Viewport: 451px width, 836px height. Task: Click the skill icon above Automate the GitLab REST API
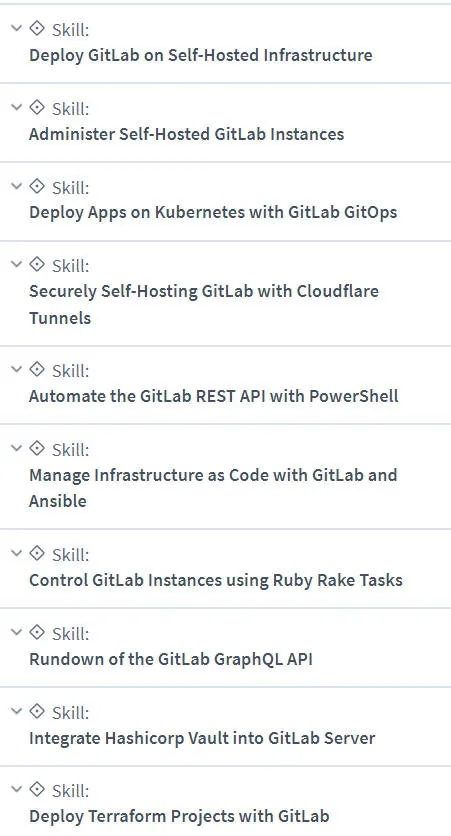coord(36,369)
